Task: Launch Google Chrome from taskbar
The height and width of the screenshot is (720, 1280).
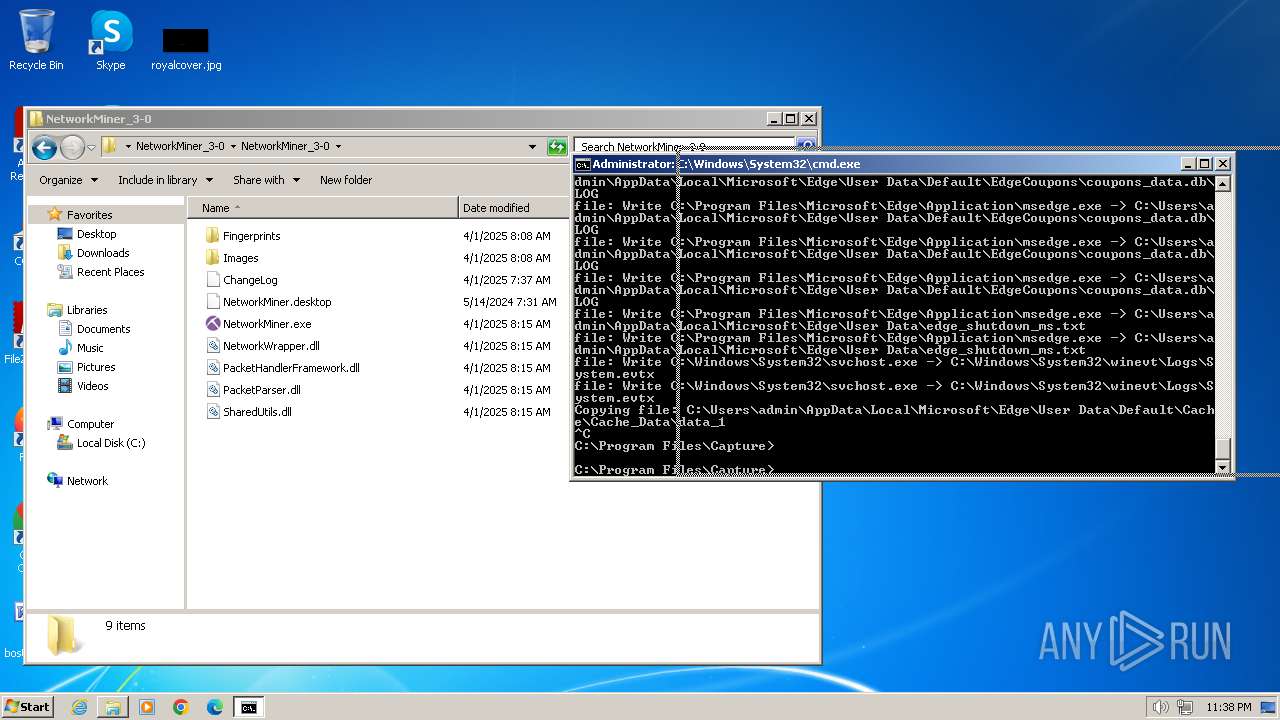Action: (181, 707)
